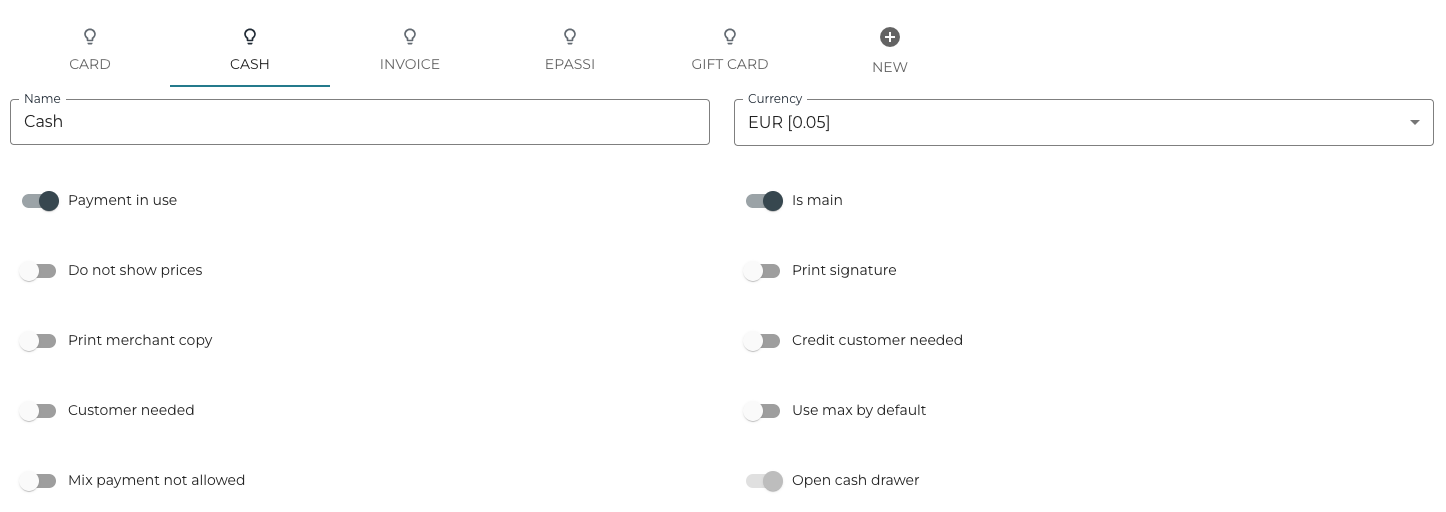Click the lightbulb icon above CARD
Screen dimensions: 1446x512
point(90,37)
